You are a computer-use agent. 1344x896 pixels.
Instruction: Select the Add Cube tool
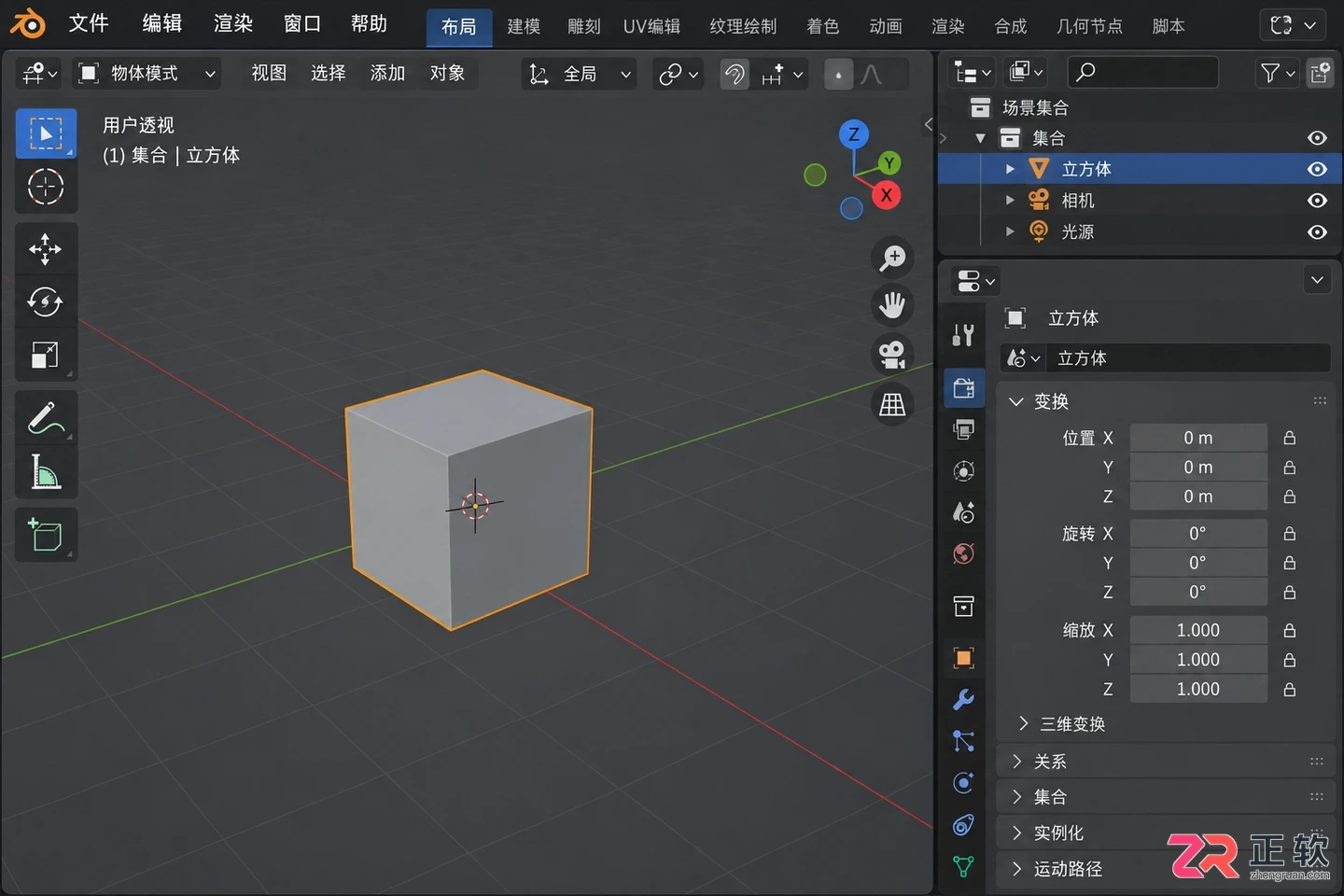(x=45, y=535)
